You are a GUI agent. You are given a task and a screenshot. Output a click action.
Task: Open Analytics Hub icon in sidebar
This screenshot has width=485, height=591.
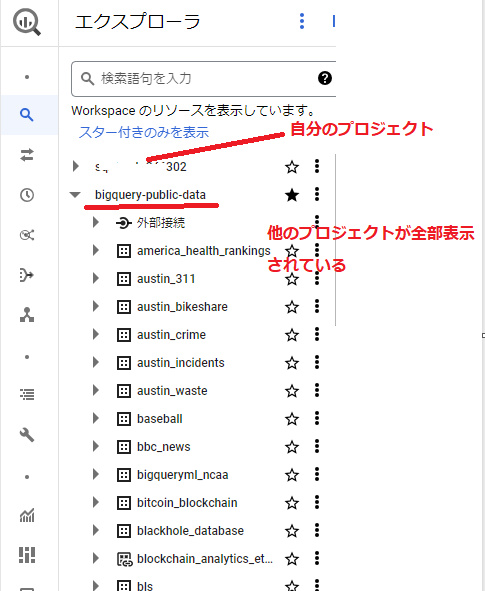point(27,235)
